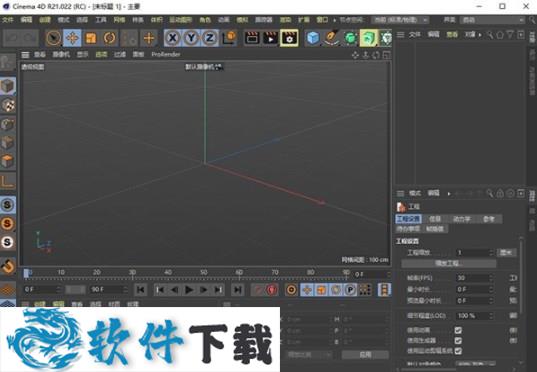
Task: Play the animation forward
Action: [x=189, y=290]
